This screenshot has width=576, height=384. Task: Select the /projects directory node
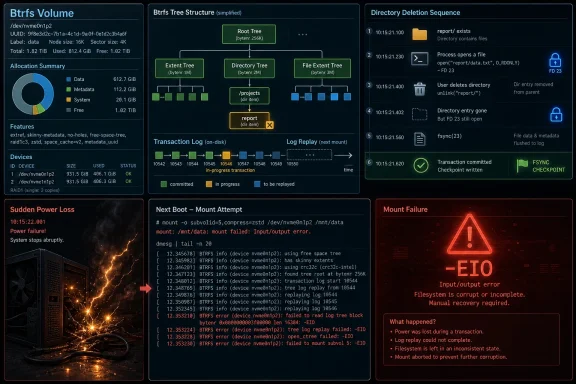point(249,96)
